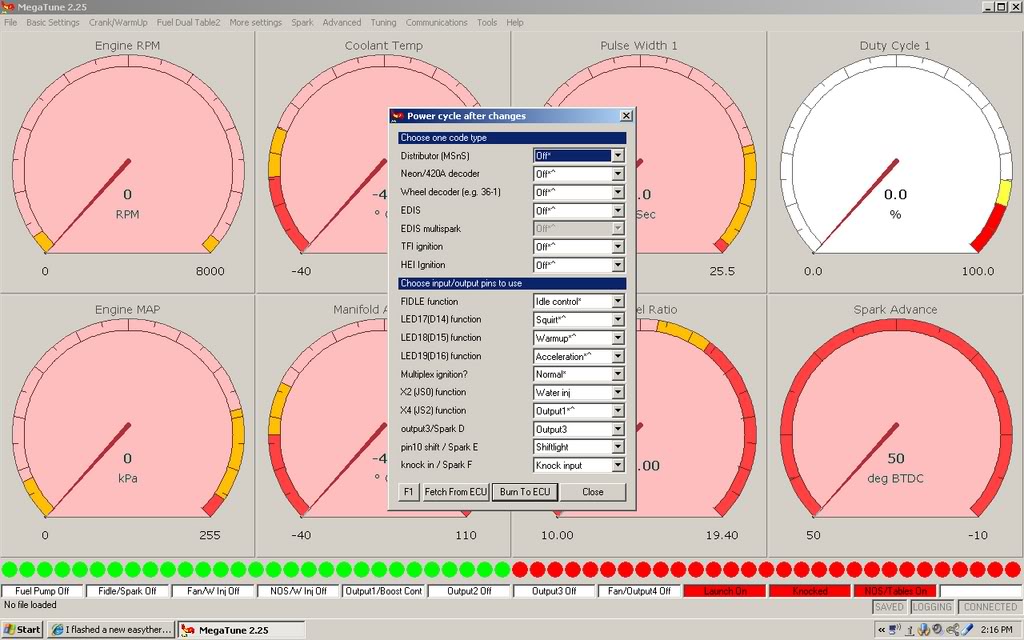Click the blue pill tray icon

point(969,630)
